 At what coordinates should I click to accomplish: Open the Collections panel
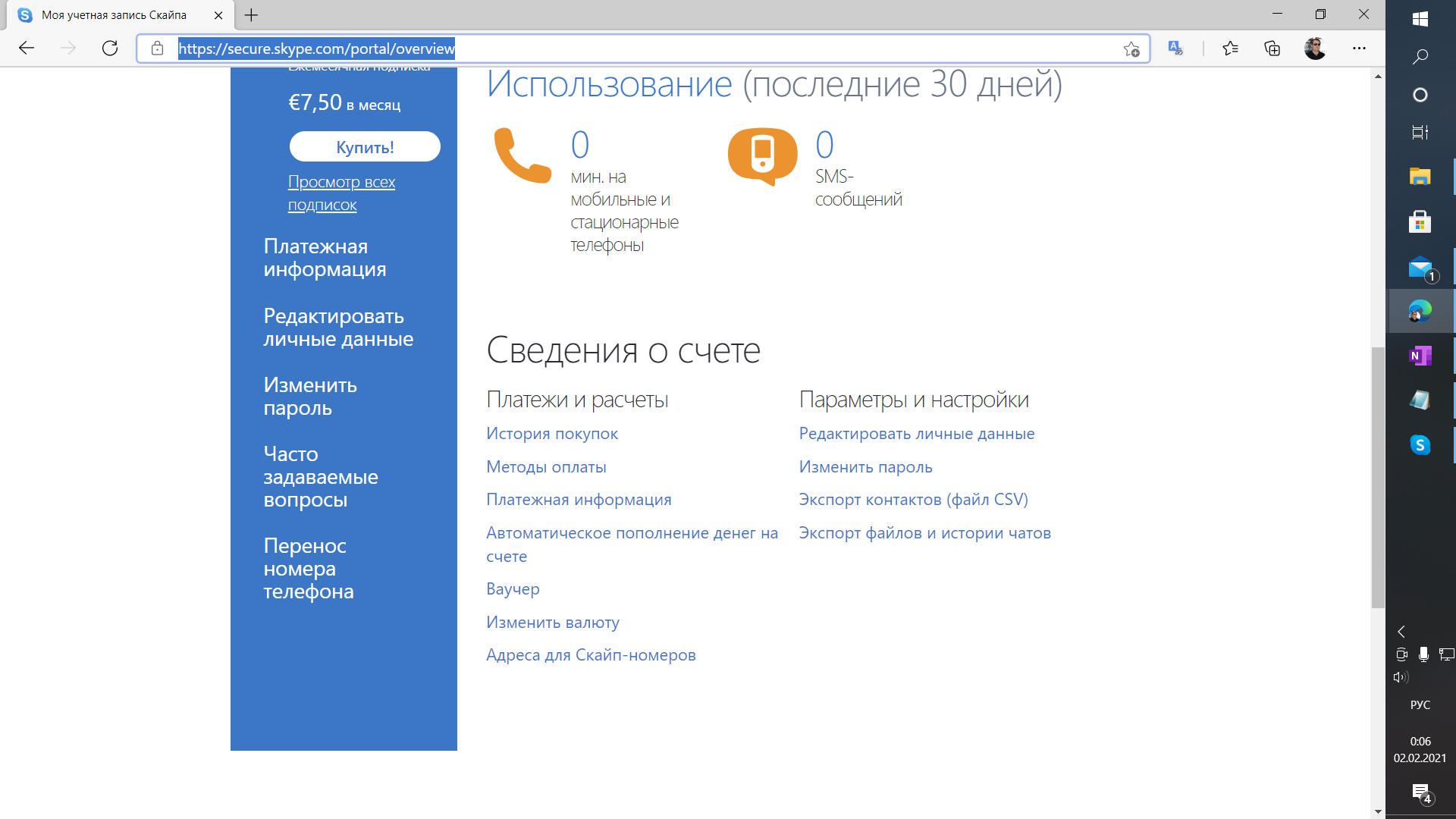point(1272,49)
